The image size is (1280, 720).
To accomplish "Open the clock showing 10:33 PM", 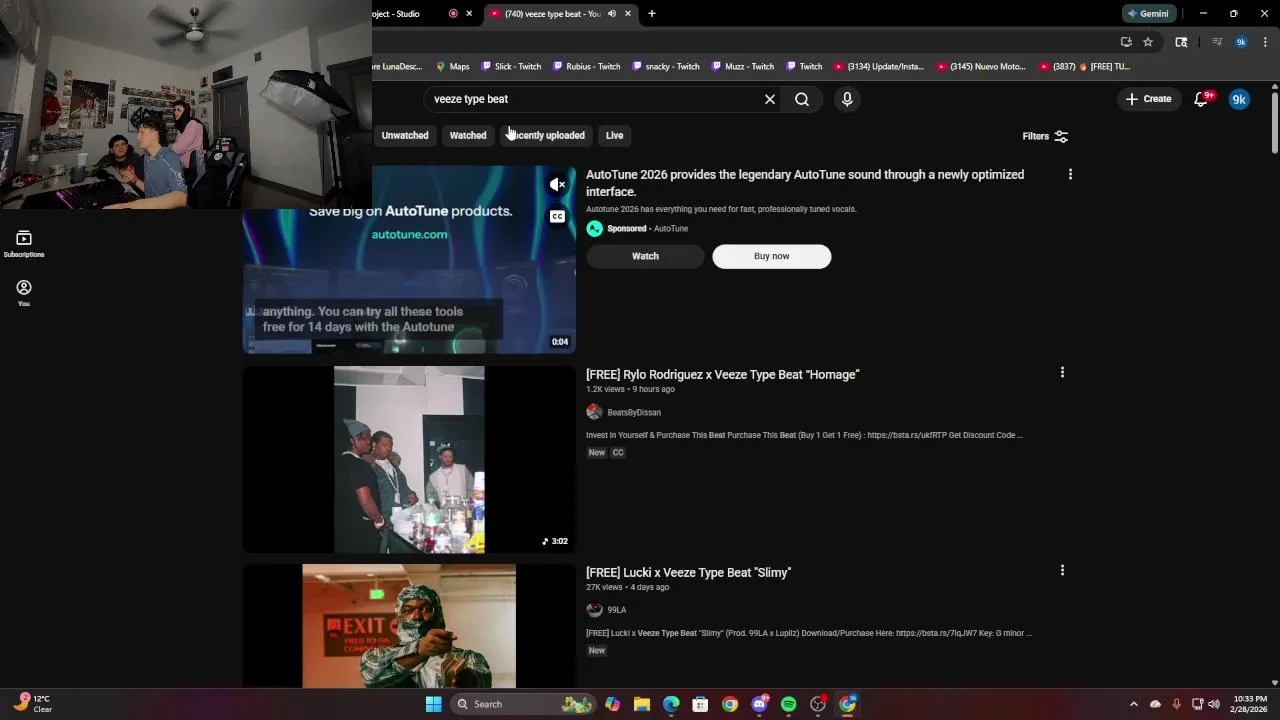I will tap(1250, 704).
